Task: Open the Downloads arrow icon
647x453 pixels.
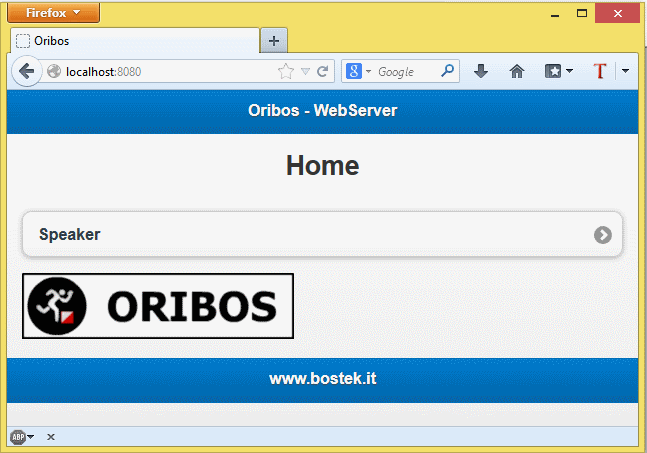Action: click(x=481, y=71)
